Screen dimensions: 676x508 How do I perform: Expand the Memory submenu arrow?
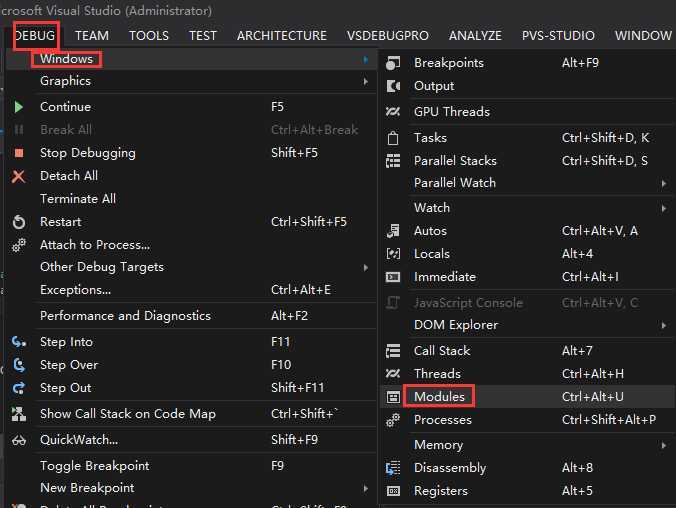664,445
